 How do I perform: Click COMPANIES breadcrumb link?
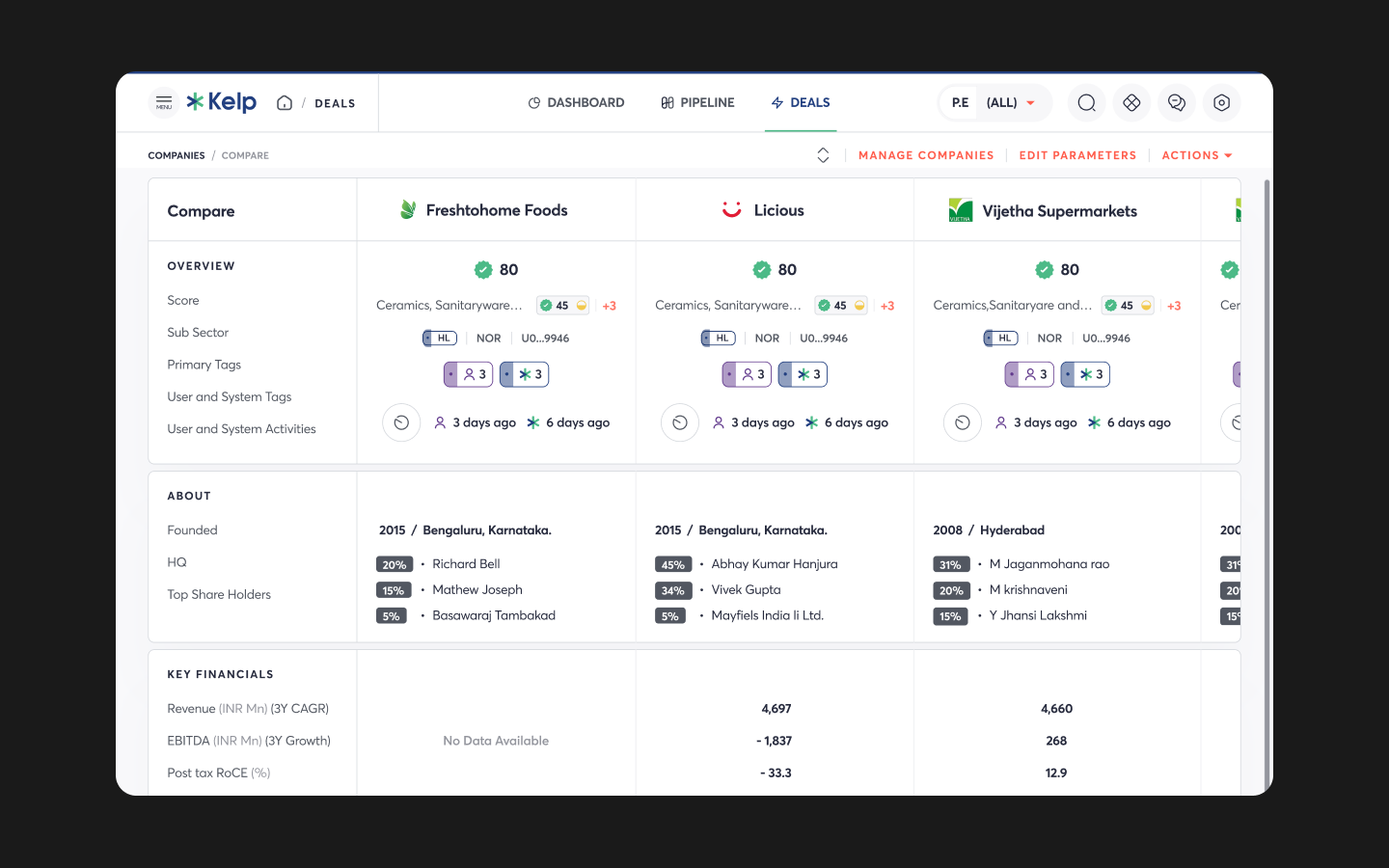click(x=177, y=155)
